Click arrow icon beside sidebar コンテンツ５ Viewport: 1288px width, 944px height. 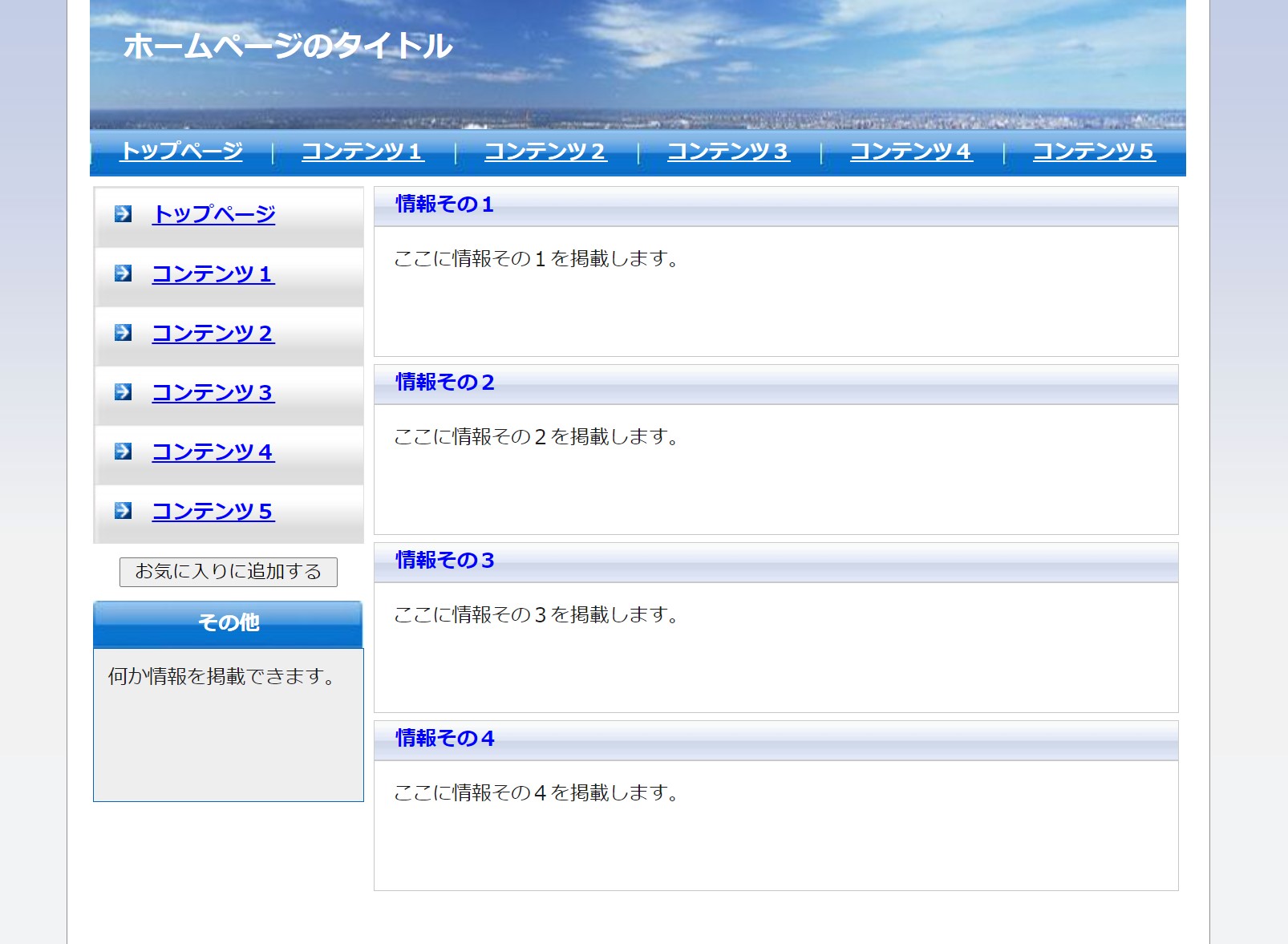[x=123, y=510]
